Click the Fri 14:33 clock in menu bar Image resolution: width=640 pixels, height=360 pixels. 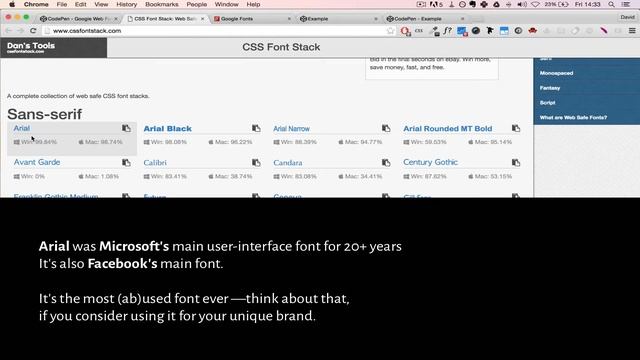coord(587,4)
